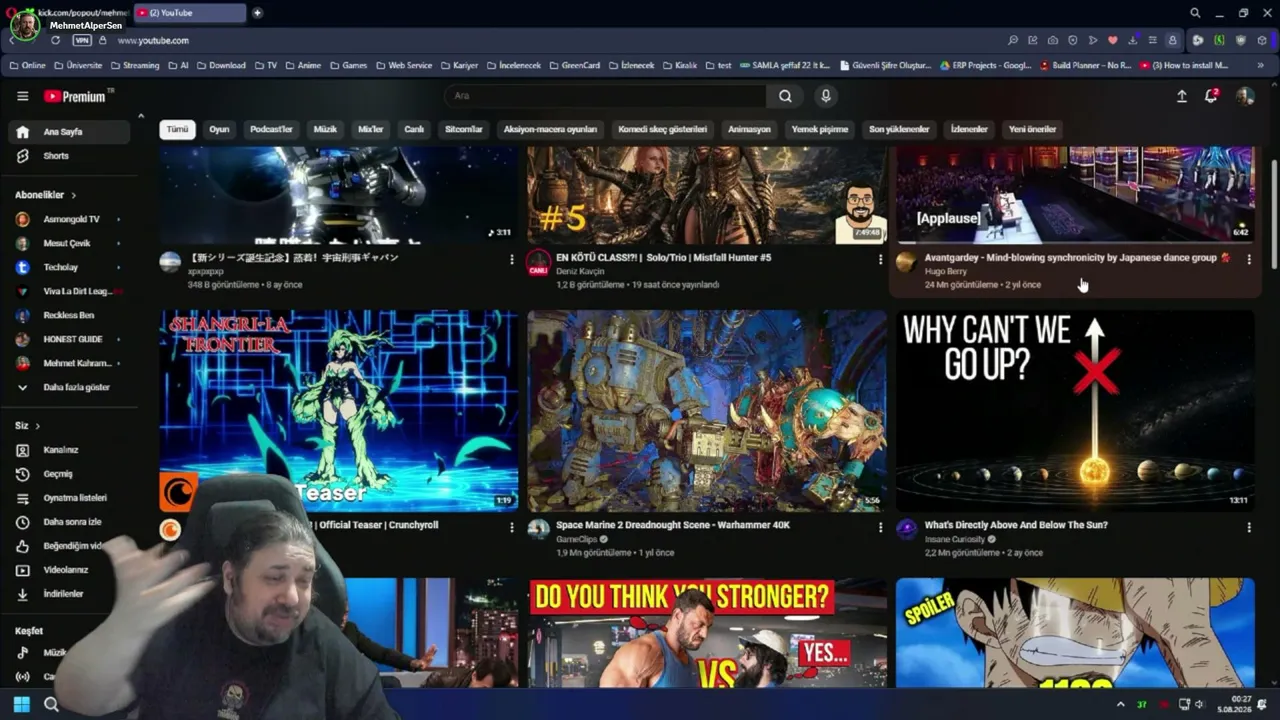This screenshot has width=1280, height=720.
Task: Start voice search with the microphone icon
Action: coord(825,96)
